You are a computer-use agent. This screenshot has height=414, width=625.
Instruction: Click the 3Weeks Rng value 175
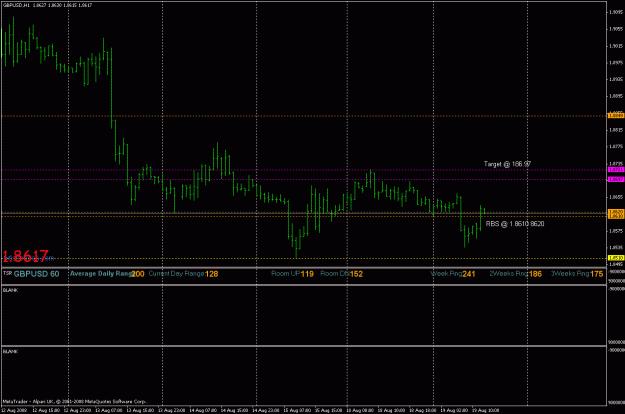597,274
